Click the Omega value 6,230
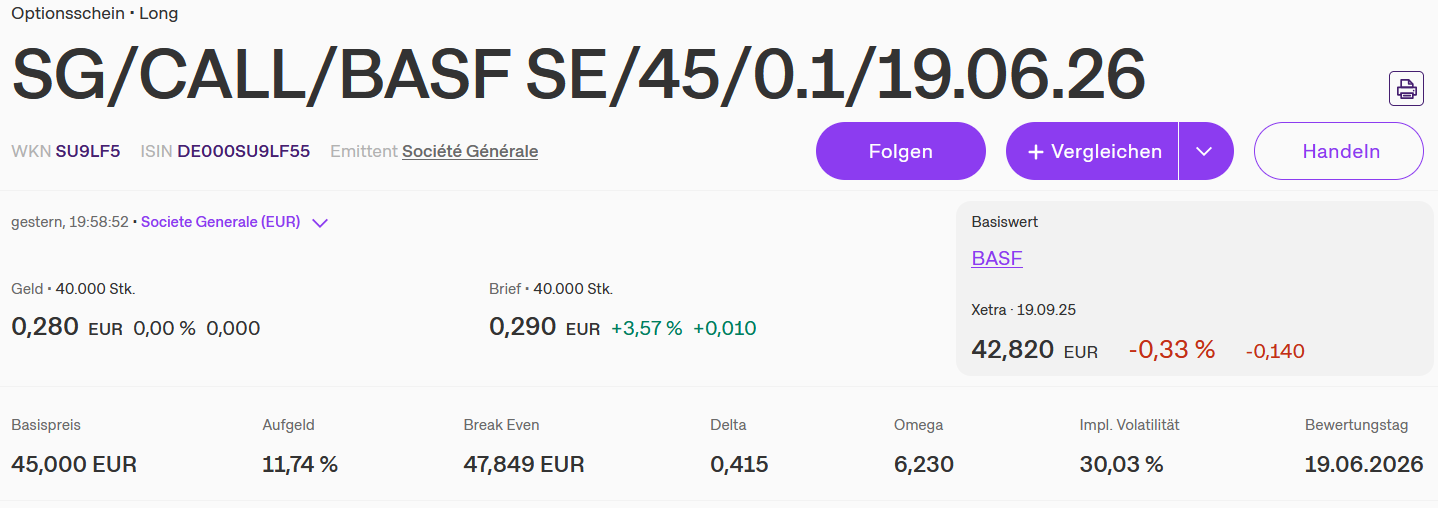This screenshot has height=508, width=1438. pyautogui.click(x=924, y=465)
